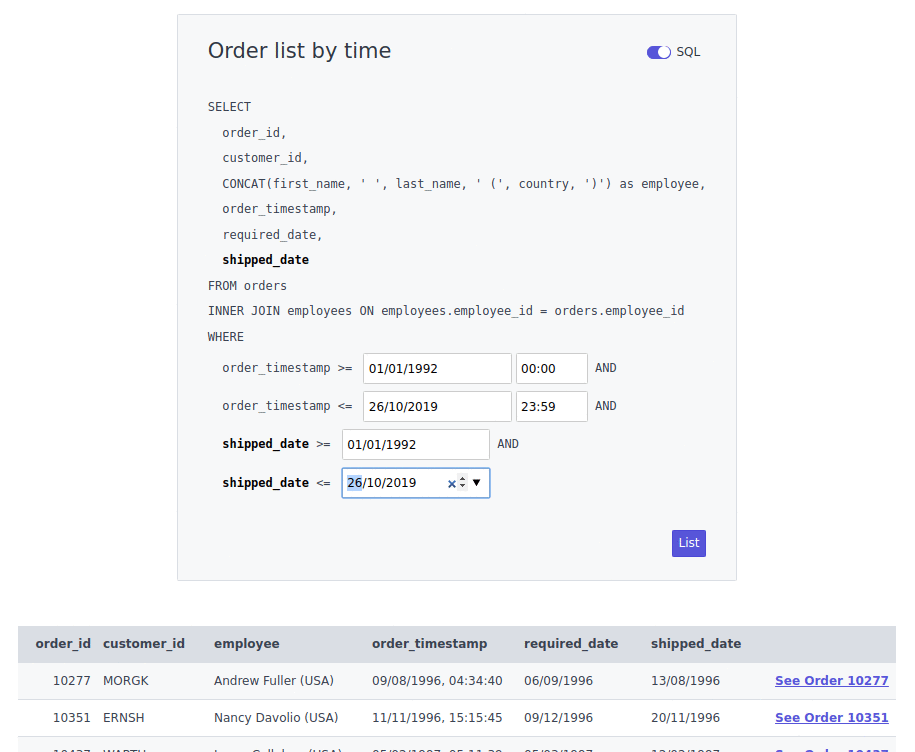Select shipped date 20/11/1996
Screen dimensions: 915x752
[x=685, y=718]
